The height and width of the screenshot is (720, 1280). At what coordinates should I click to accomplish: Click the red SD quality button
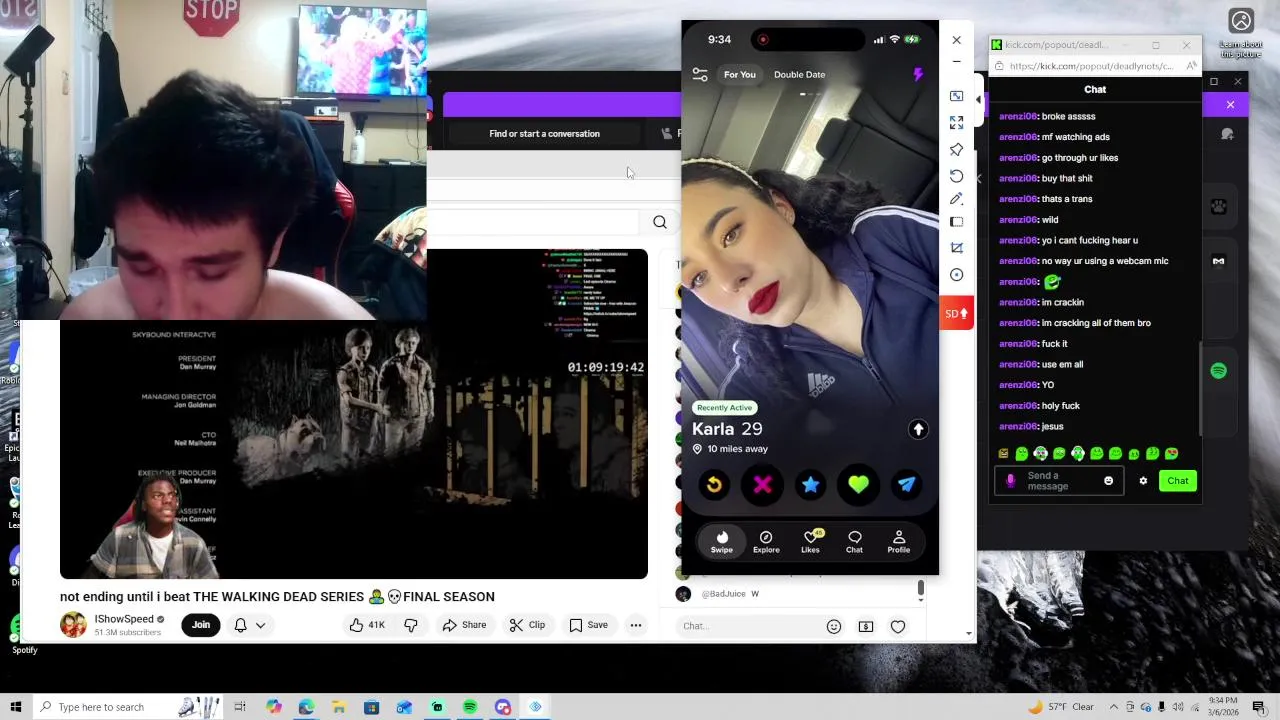click(956, 313)
